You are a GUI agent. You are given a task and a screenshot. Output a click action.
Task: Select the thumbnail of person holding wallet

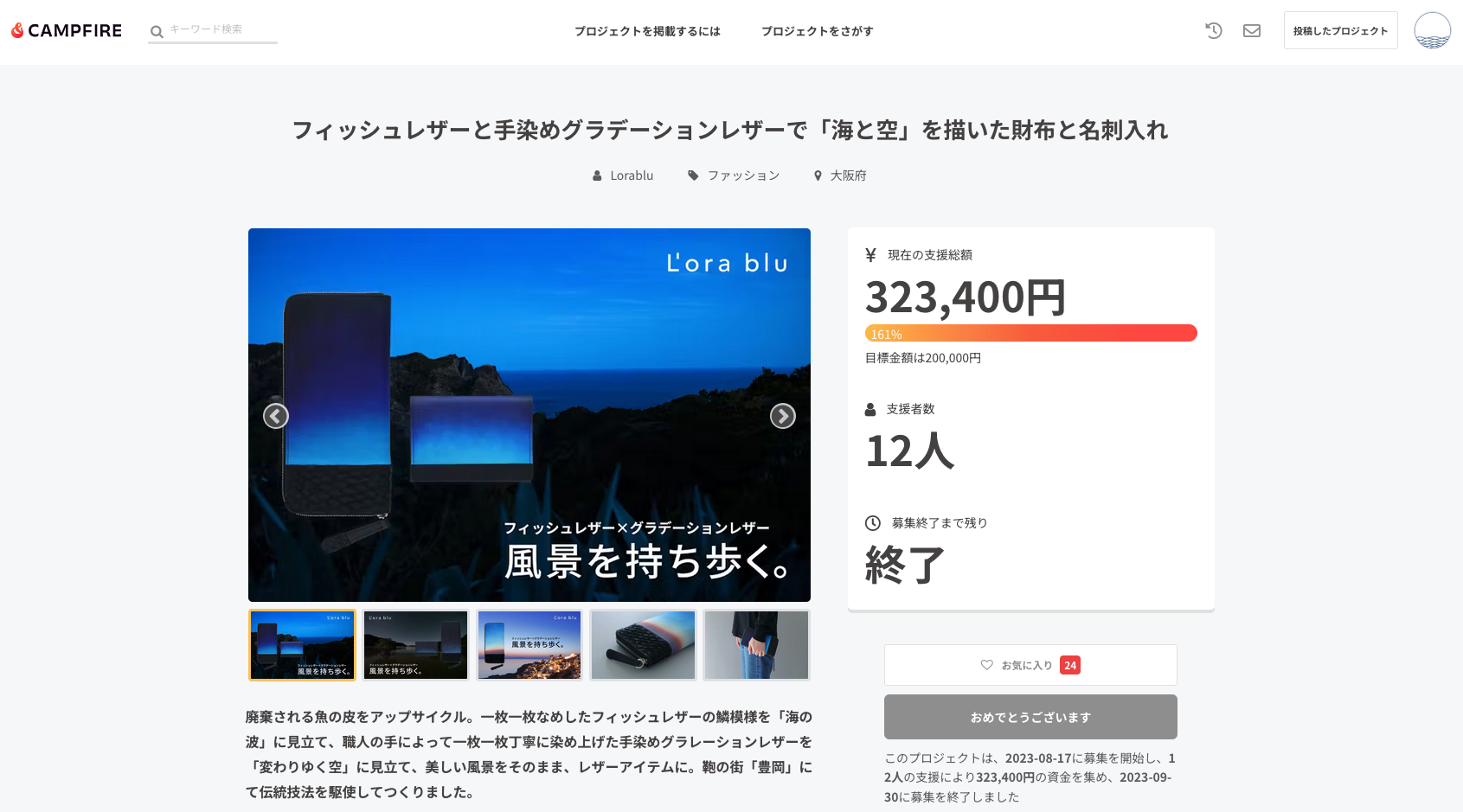click(756, 645)
